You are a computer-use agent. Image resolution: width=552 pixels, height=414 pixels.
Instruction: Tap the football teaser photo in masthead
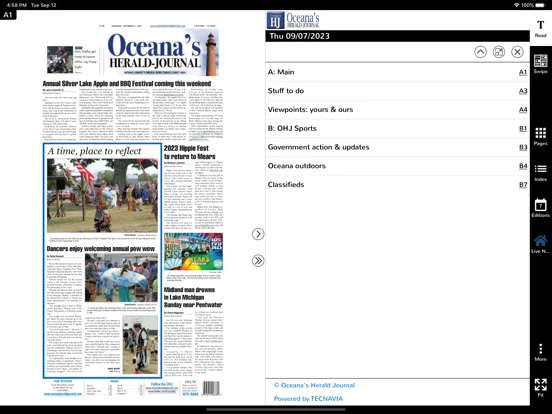(x=60, y=59)
